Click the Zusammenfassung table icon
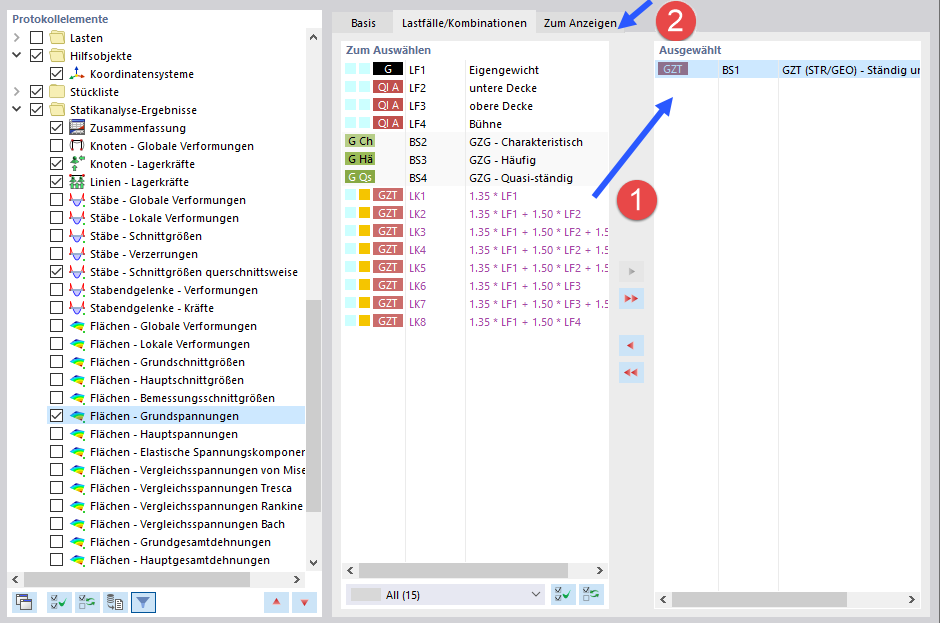Screen dimensions: 940x623 click(77, 128)
